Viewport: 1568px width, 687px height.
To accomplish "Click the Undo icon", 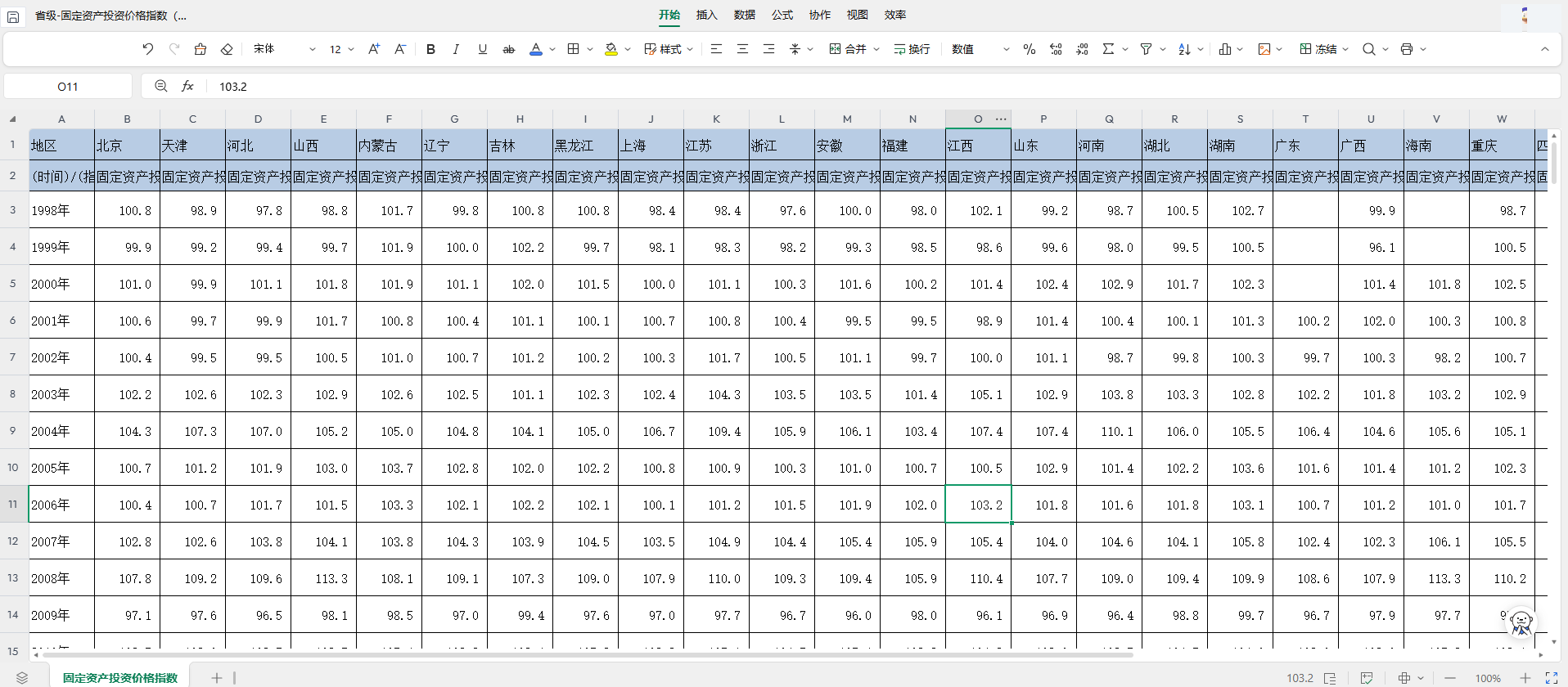I will coord(147,49).
